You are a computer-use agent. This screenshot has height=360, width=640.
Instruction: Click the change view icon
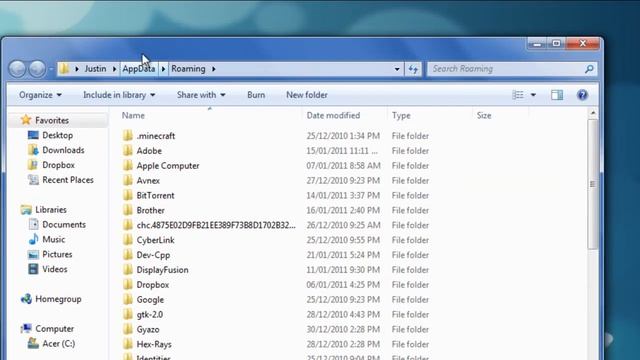point(518,95)
